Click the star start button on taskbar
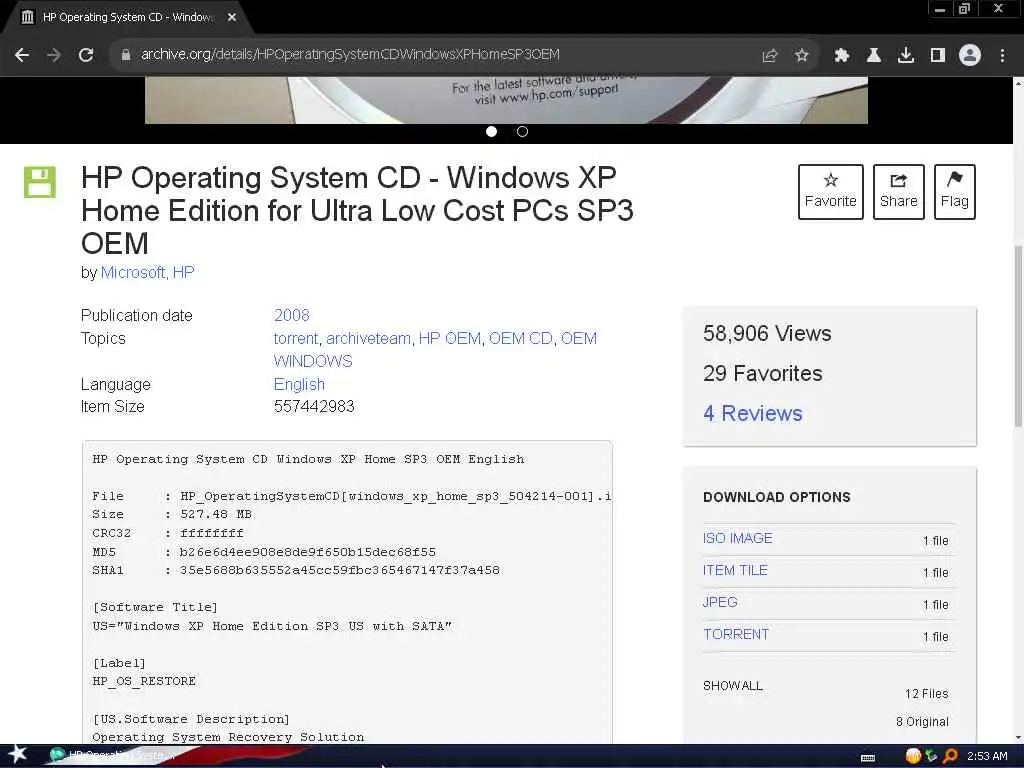 pos(18,754)
